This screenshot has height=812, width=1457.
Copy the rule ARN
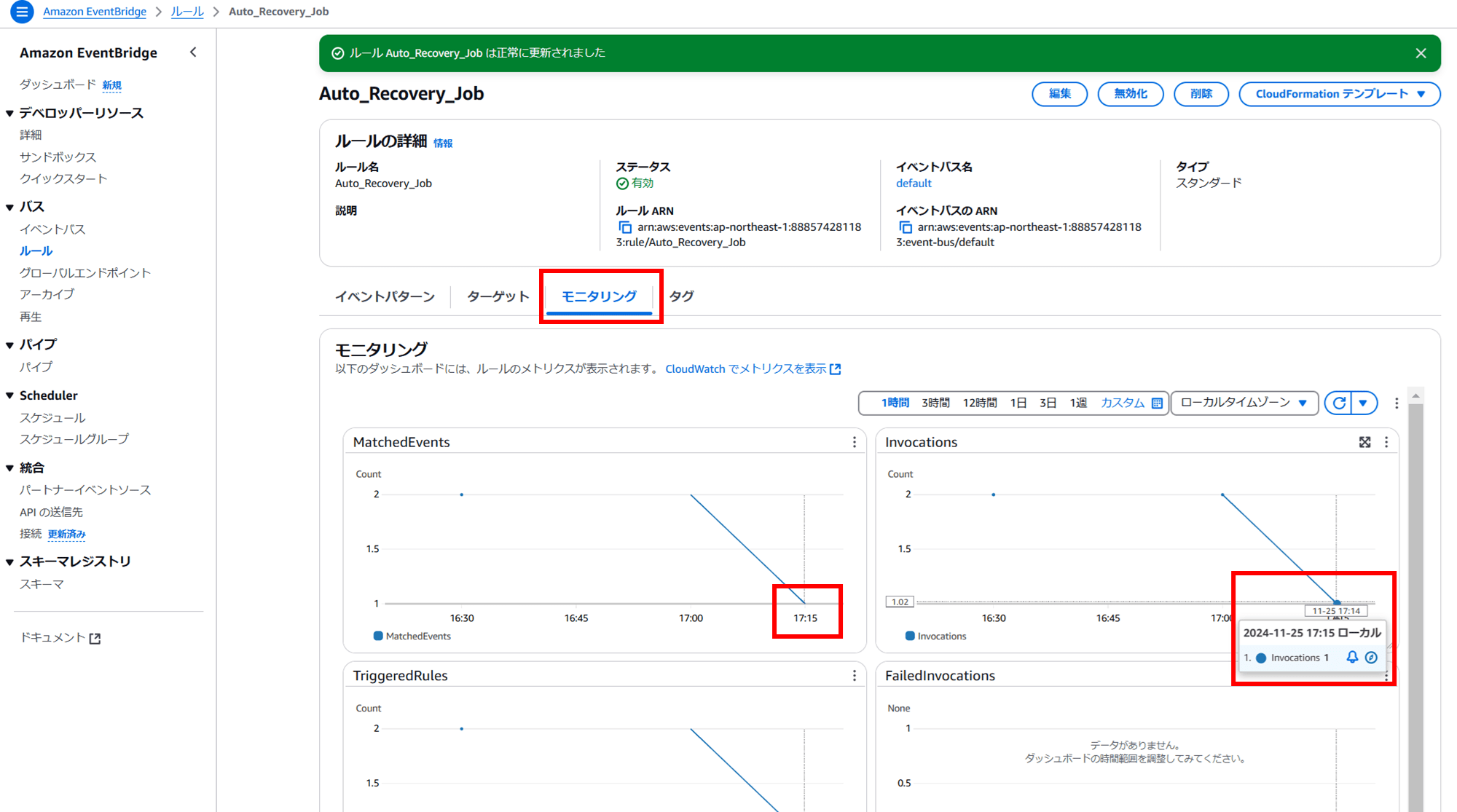click(625, 227)
